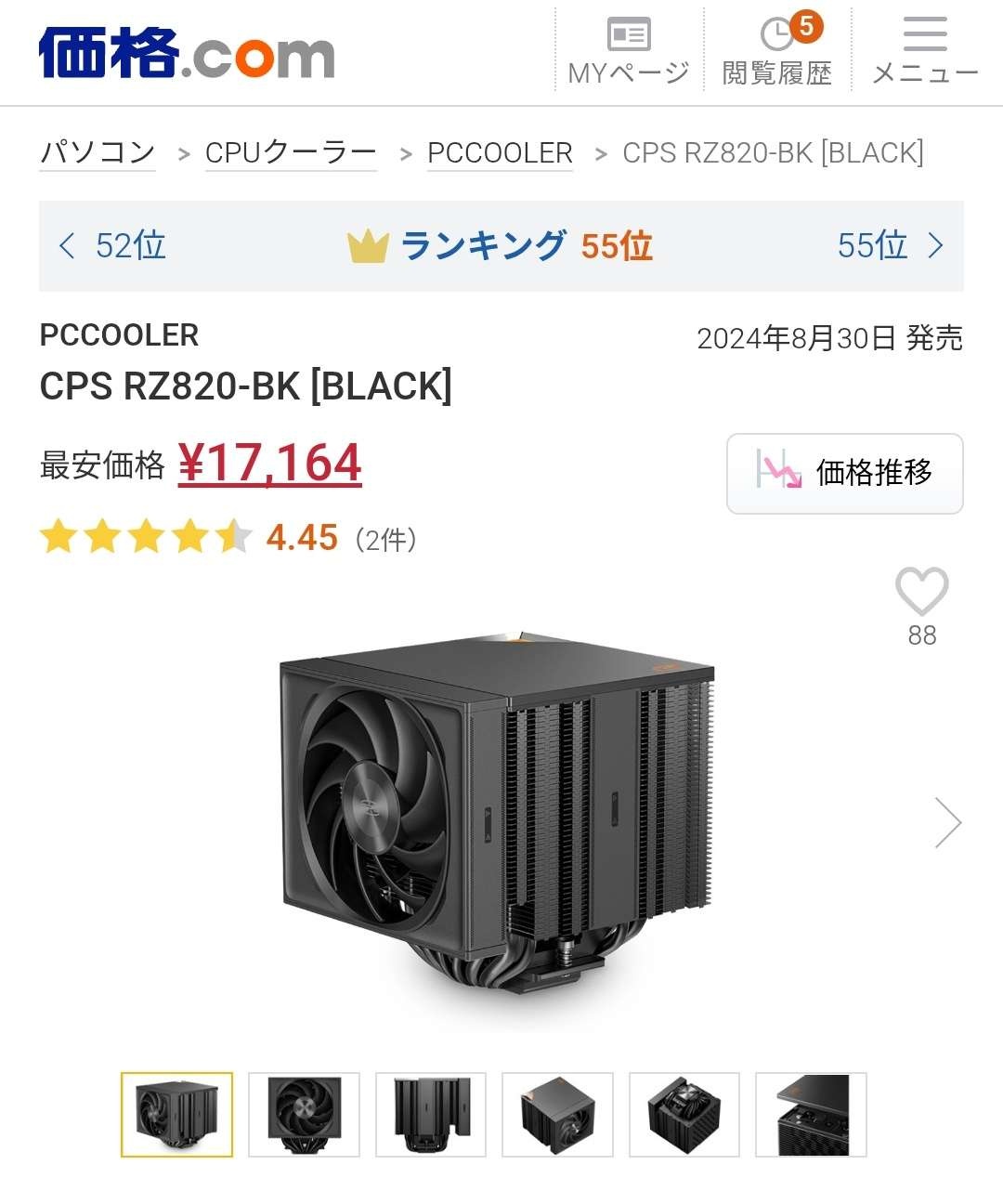
Task: Open パソコン breadcrumb link
Action: pos(98,152)
